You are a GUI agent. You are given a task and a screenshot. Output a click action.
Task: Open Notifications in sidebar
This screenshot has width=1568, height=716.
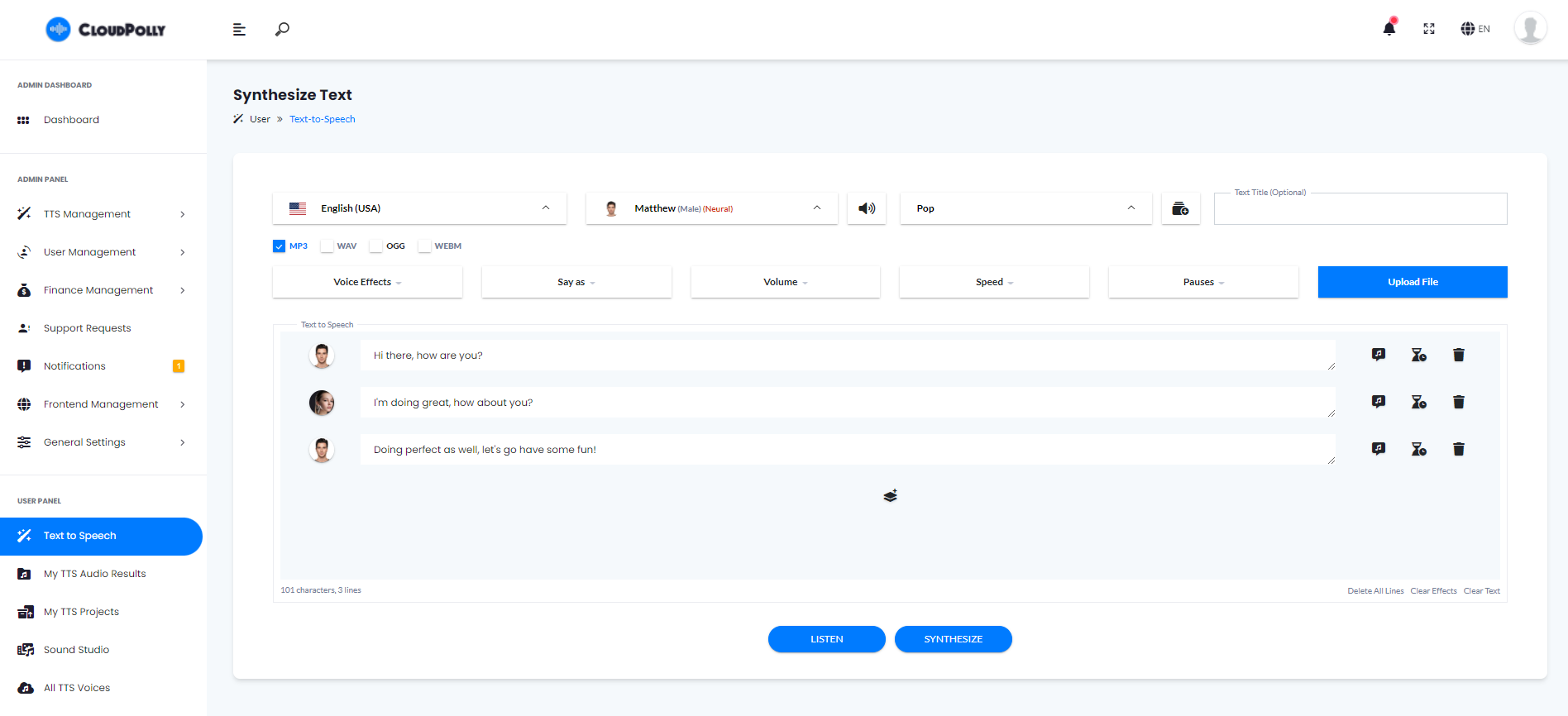point(101,366)
